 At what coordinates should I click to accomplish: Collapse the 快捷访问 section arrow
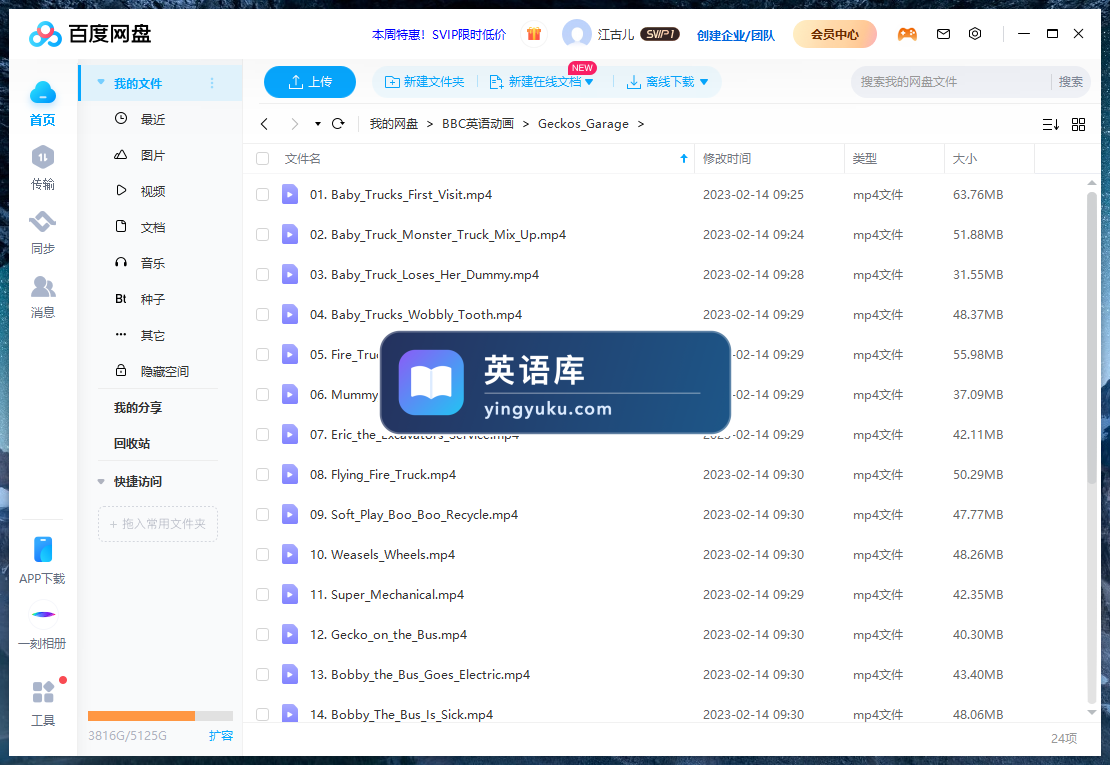(101, 482)
